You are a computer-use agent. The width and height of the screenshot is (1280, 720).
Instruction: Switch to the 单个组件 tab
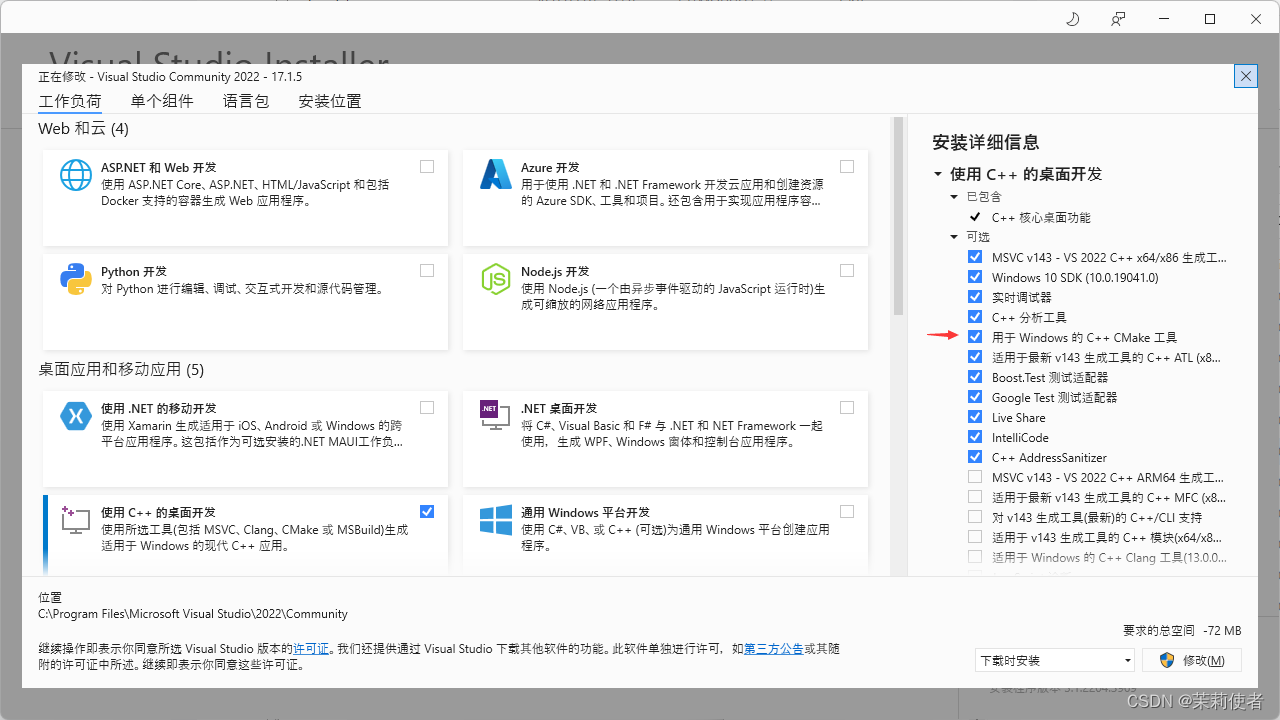(x=162, y=101)
